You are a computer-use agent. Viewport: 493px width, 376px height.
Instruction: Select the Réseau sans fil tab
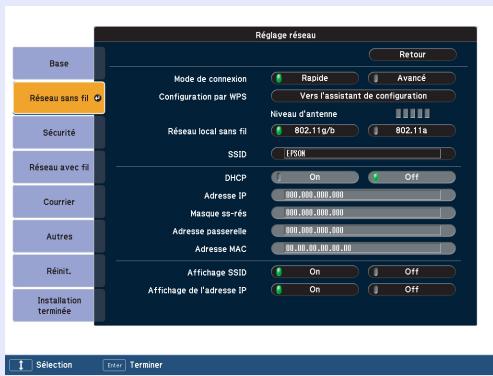(59, 98)
